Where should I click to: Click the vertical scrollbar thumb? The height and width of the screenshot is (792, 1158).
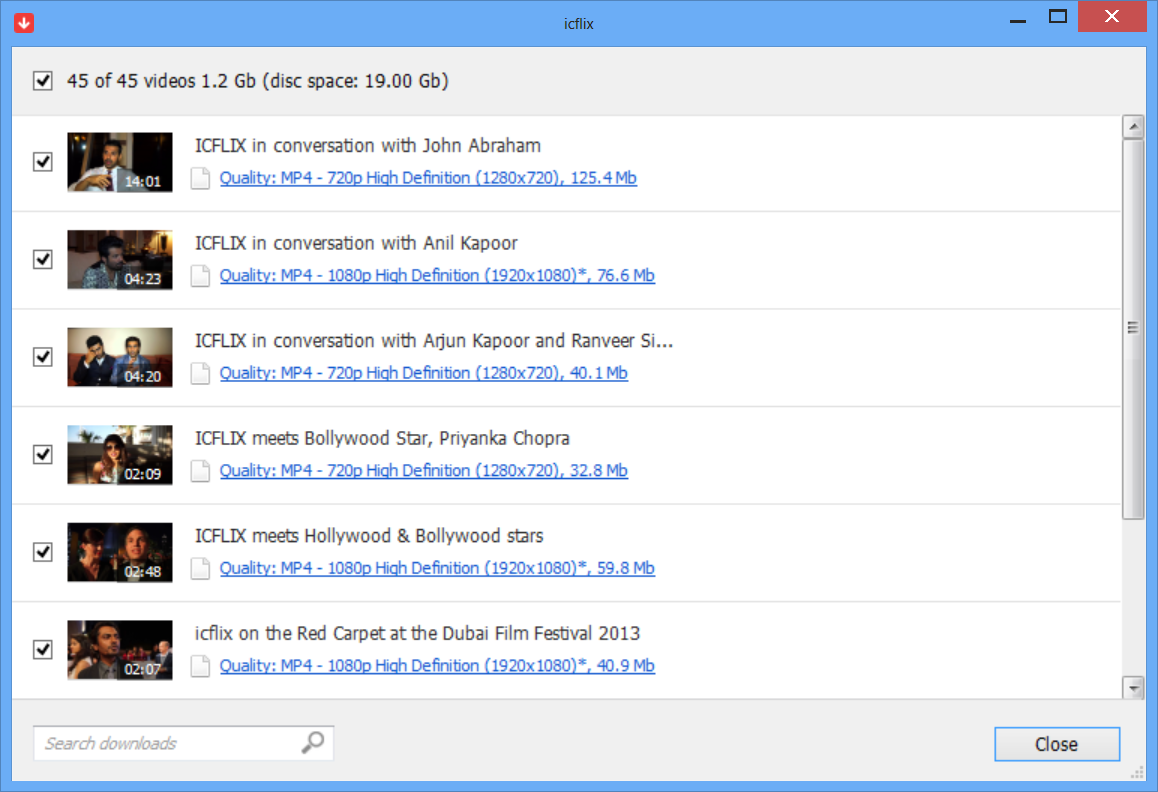[1133, 329]
